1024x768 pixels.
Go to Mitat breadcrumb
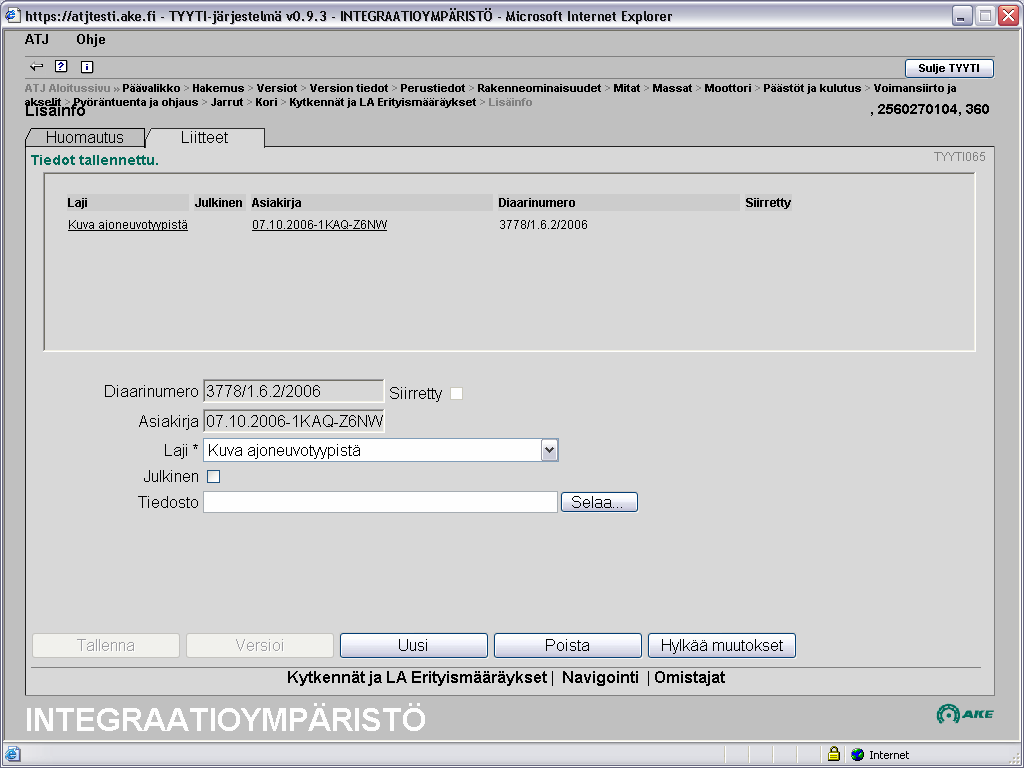pyautogui.click(x=626, y=88)
